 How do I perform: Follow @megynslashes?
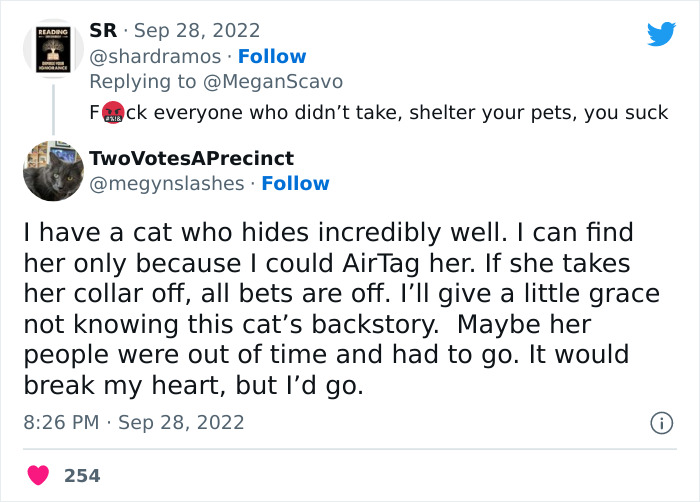click(295, 184)
